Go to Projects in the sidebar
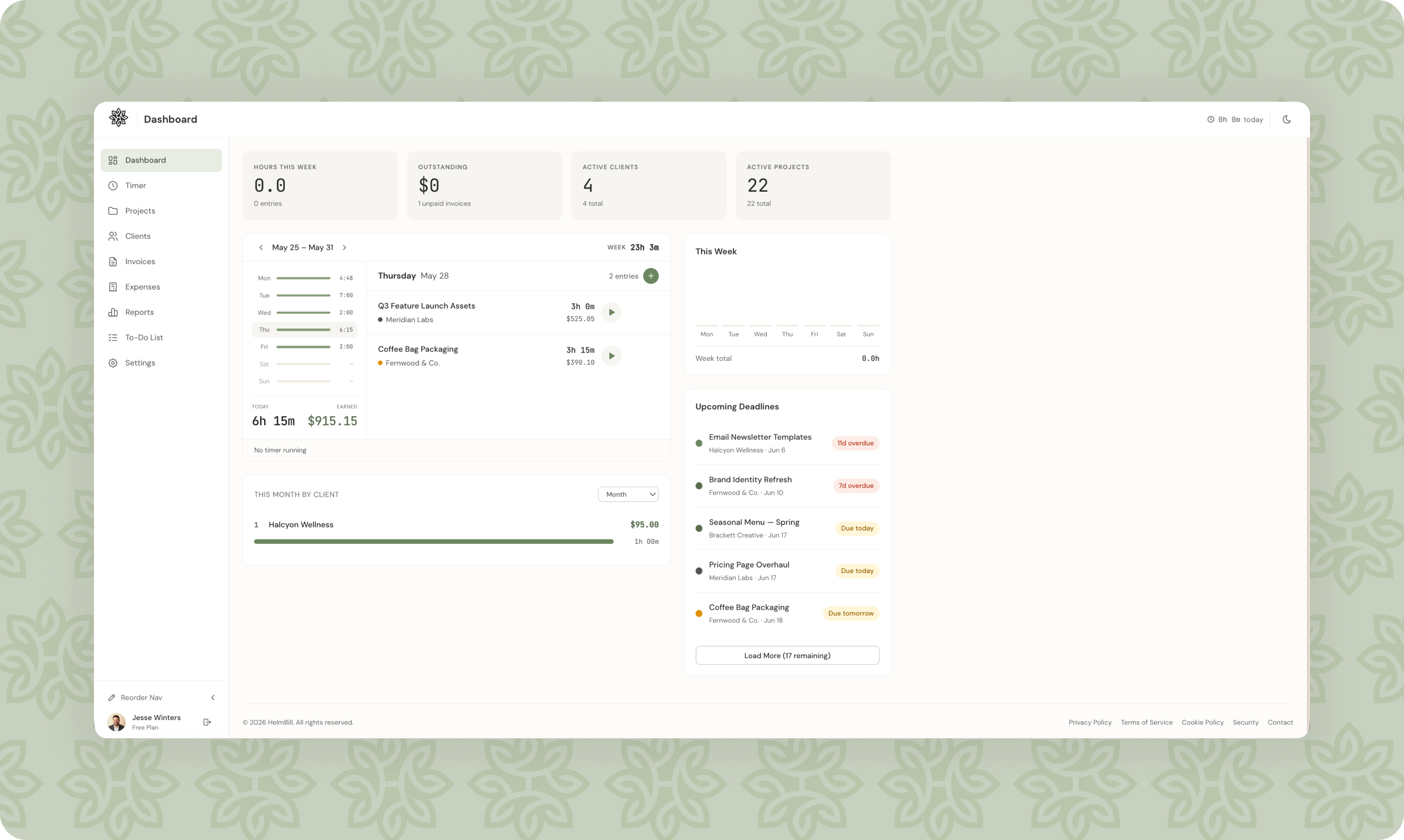 coord(161,211)
